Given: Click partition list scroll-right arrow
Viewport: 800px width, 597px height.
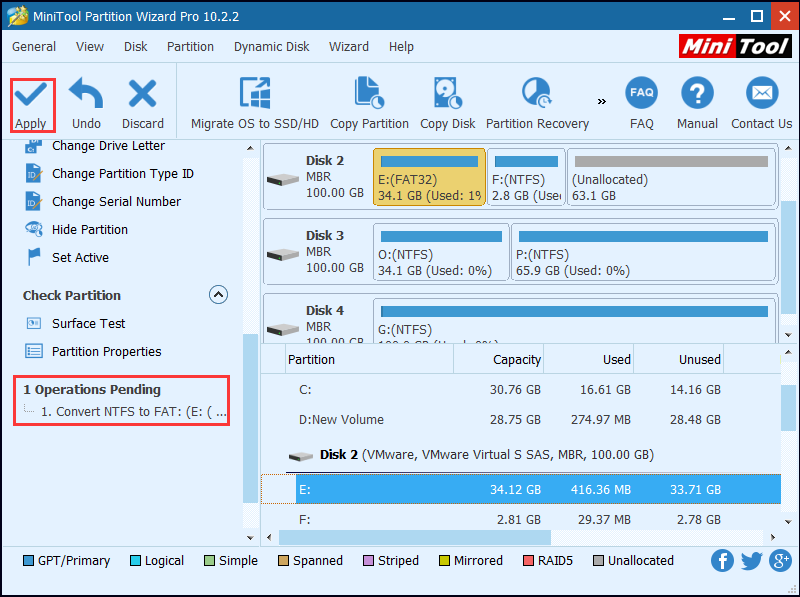Looking at the screenshot, I should 773,537.
